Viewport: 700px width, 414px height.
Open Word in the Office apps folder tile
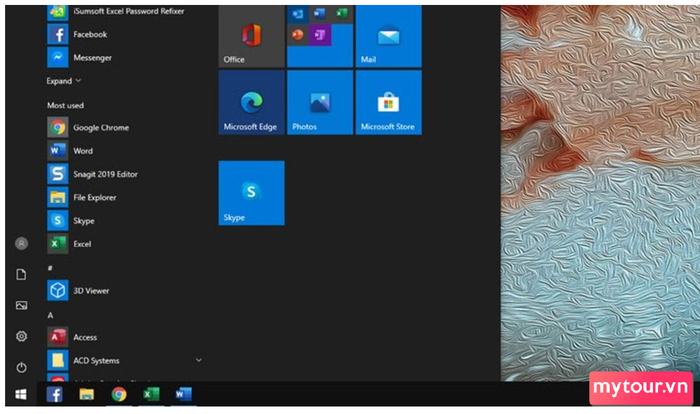coord(320,14)
